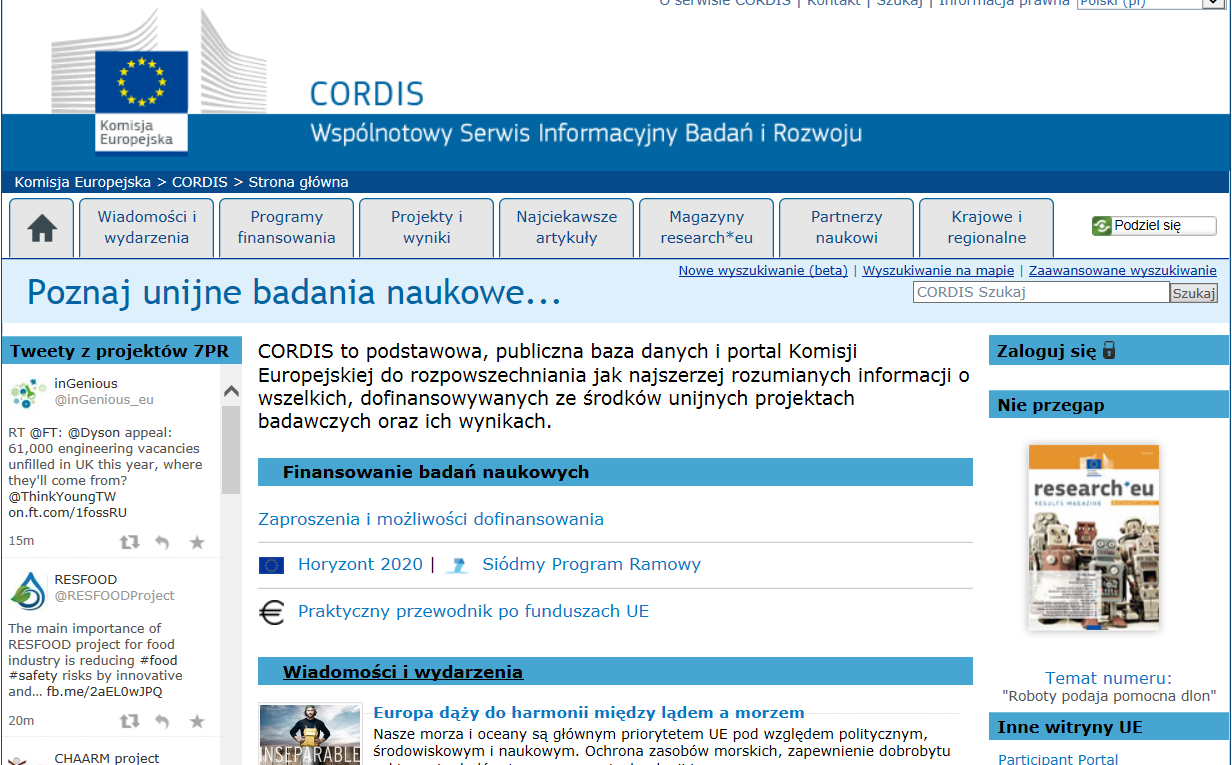Click the scroll-up arrow in tweets panel

231,391
